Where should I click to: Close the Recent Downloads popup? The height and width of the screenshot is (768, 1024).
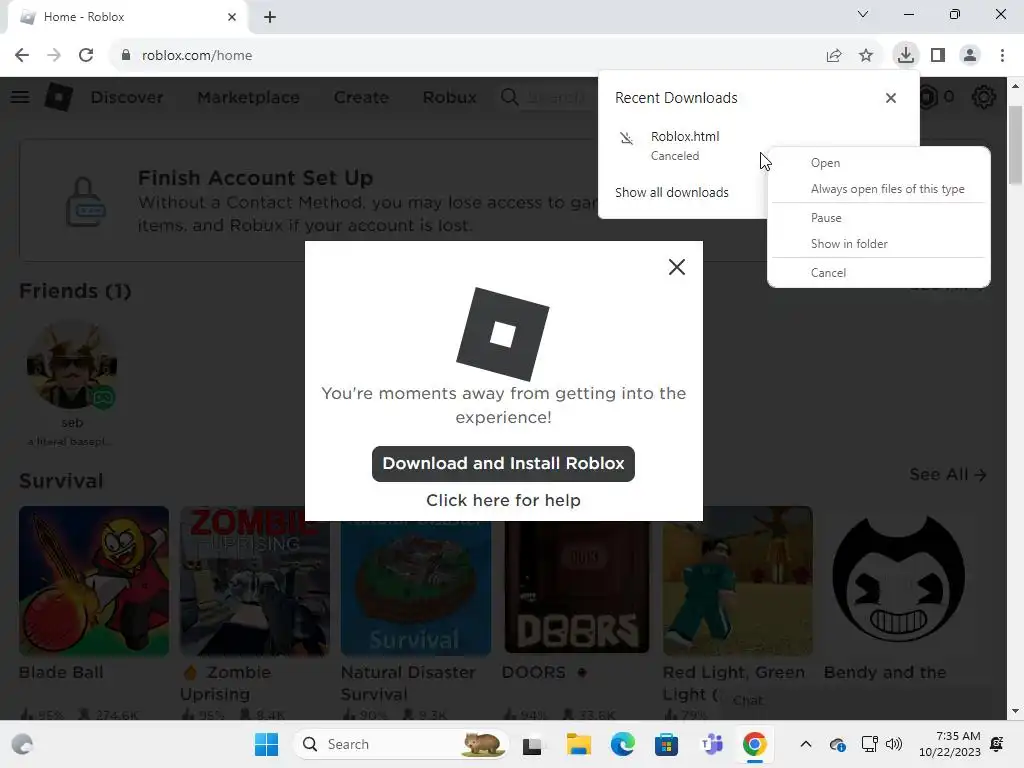pyautogui.click(x=891, y=98)
